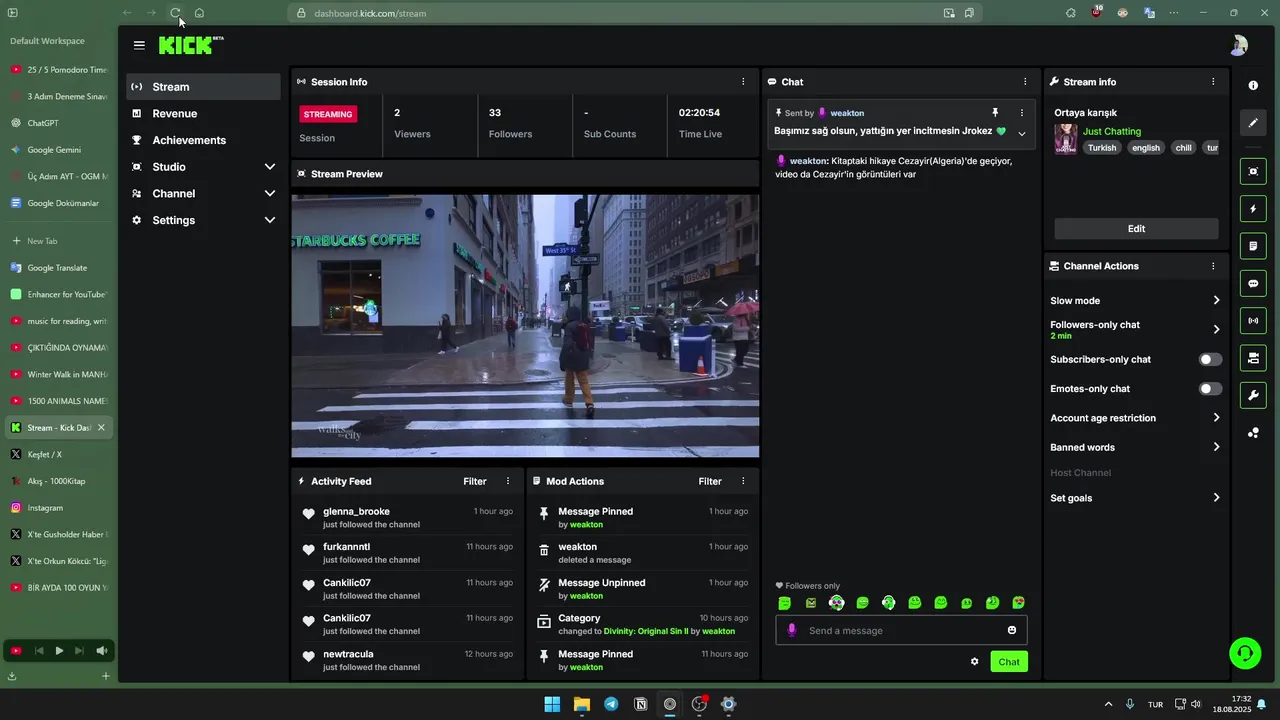Switch to Instagram browser tab
1280x720 pixels.
(58, 508)
